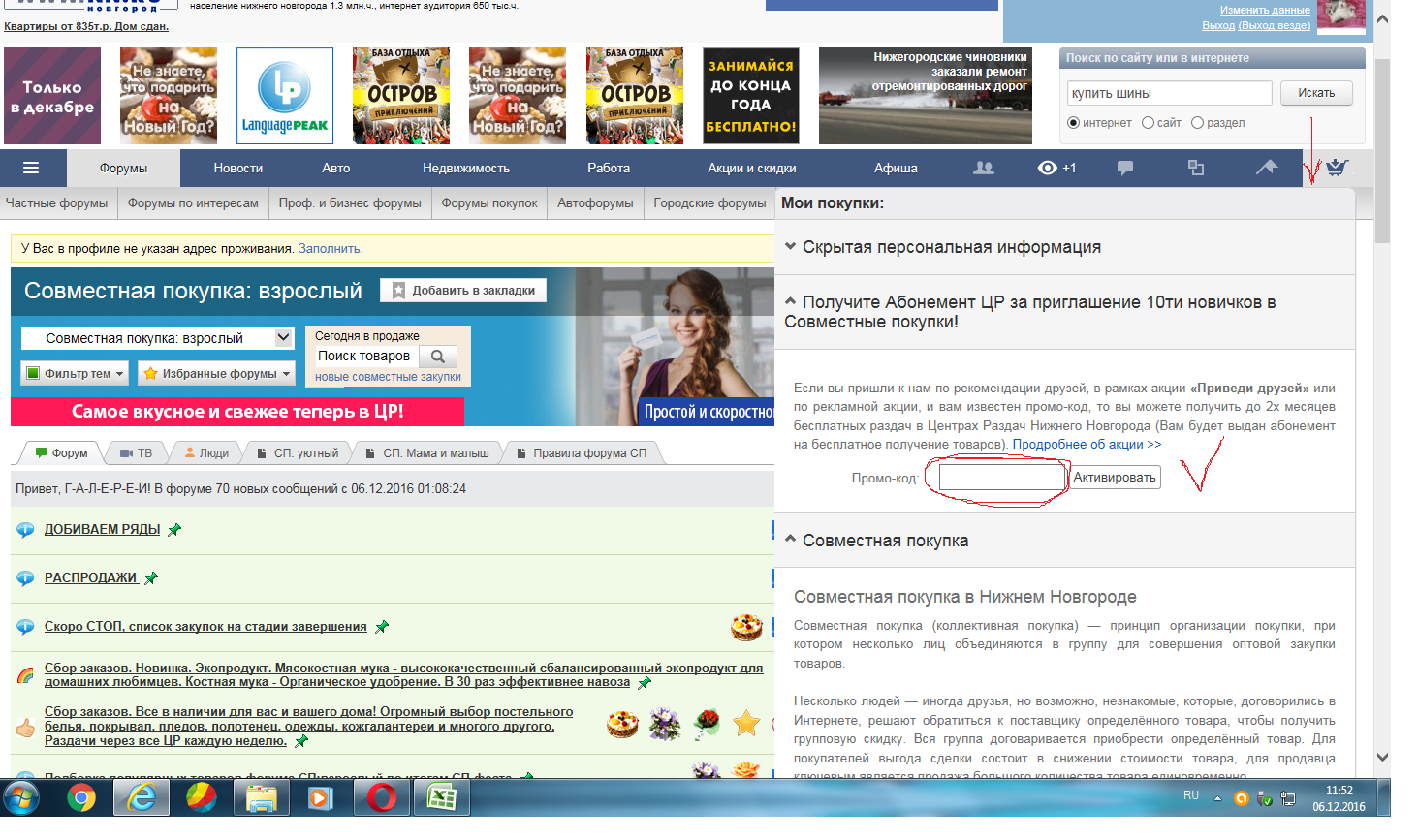
Task: Click the rainbow icon beside the Экопродукт topic
Action: coord(26,675)
